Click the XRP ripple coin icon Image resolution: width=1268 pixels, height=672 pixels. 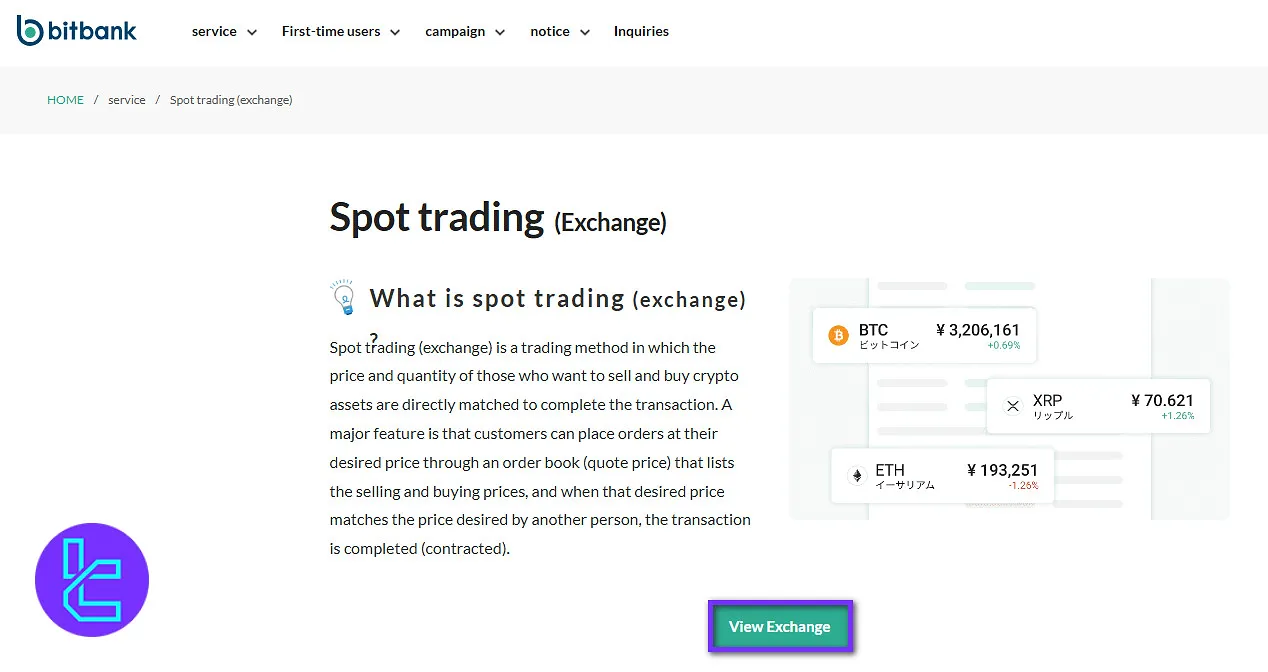pyautogui.click(x=1012, y=406)
